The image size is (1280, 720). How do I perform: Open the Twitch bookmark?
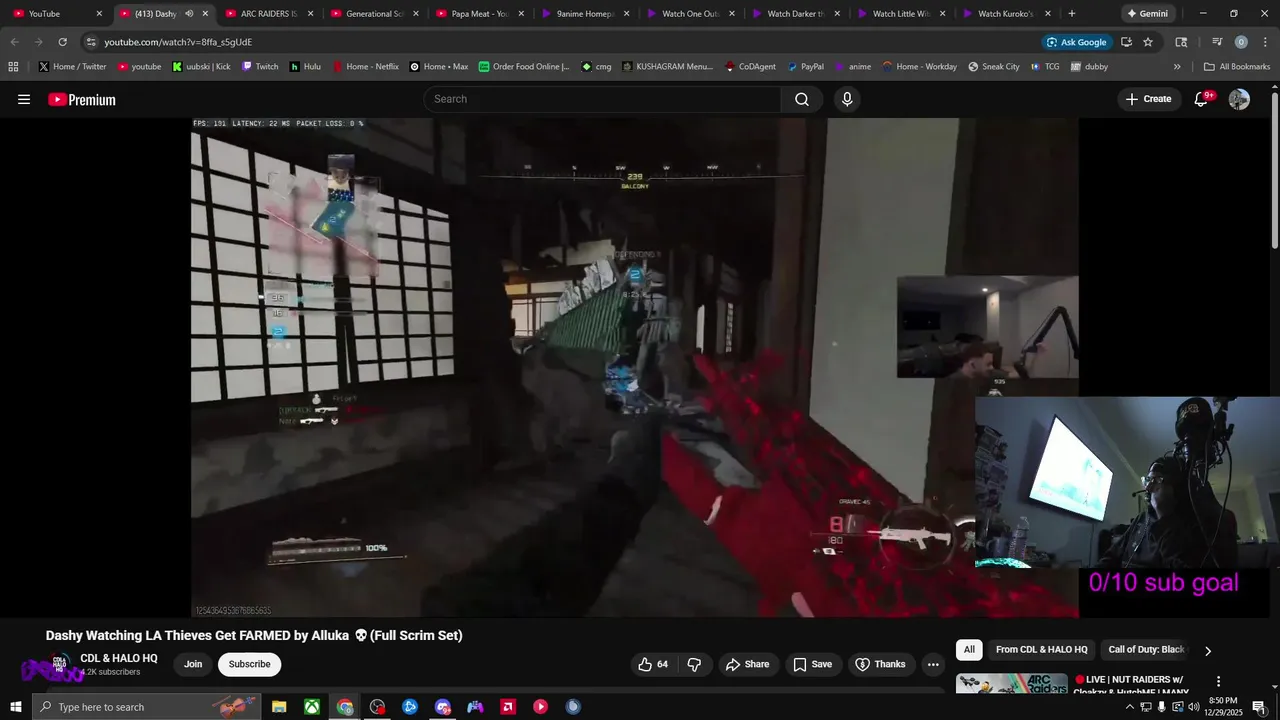click(x=260, y=67)
